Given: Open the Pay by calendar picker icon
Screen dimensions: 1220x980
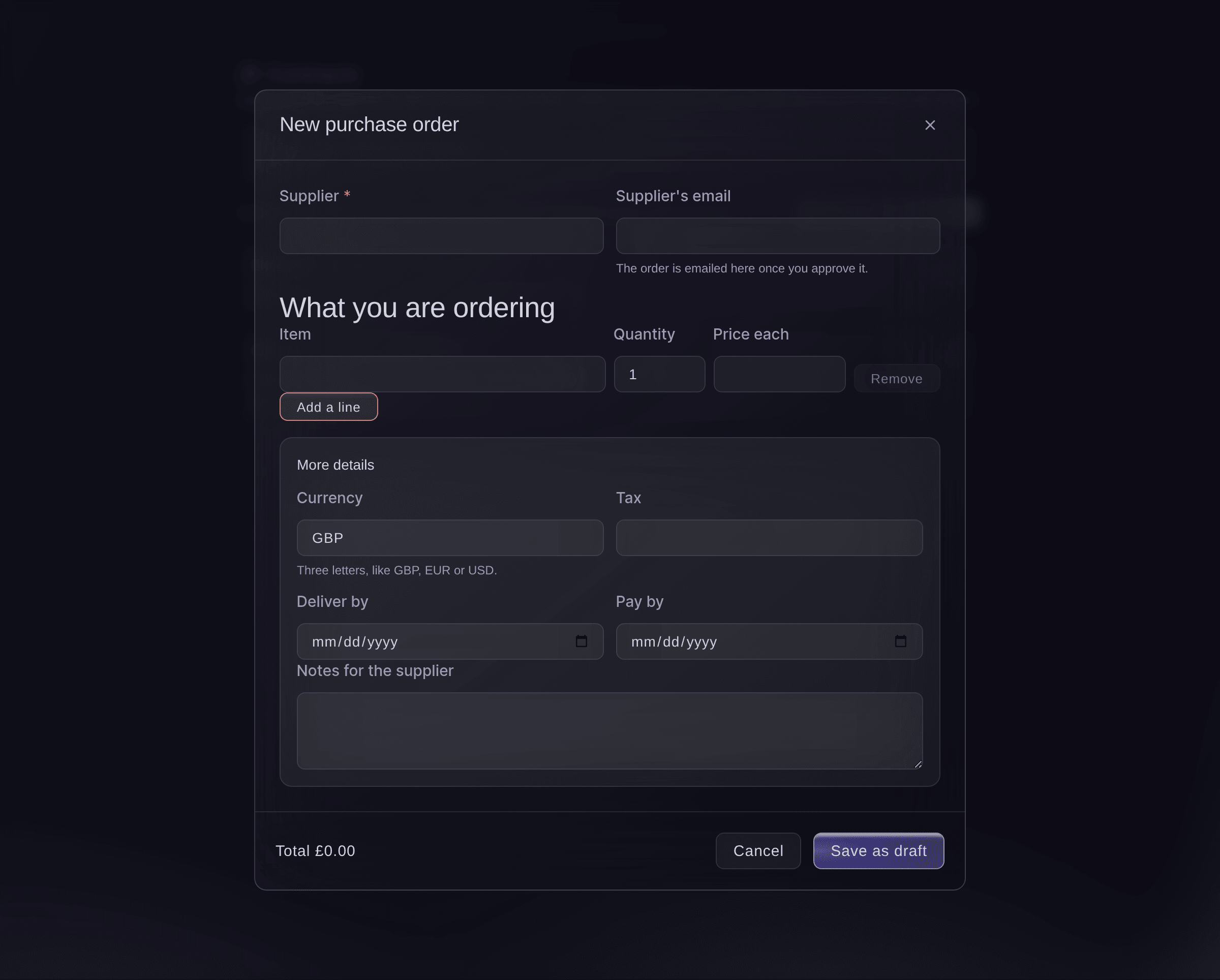Looking at the screenshot, I should click(x=900, y=641).
